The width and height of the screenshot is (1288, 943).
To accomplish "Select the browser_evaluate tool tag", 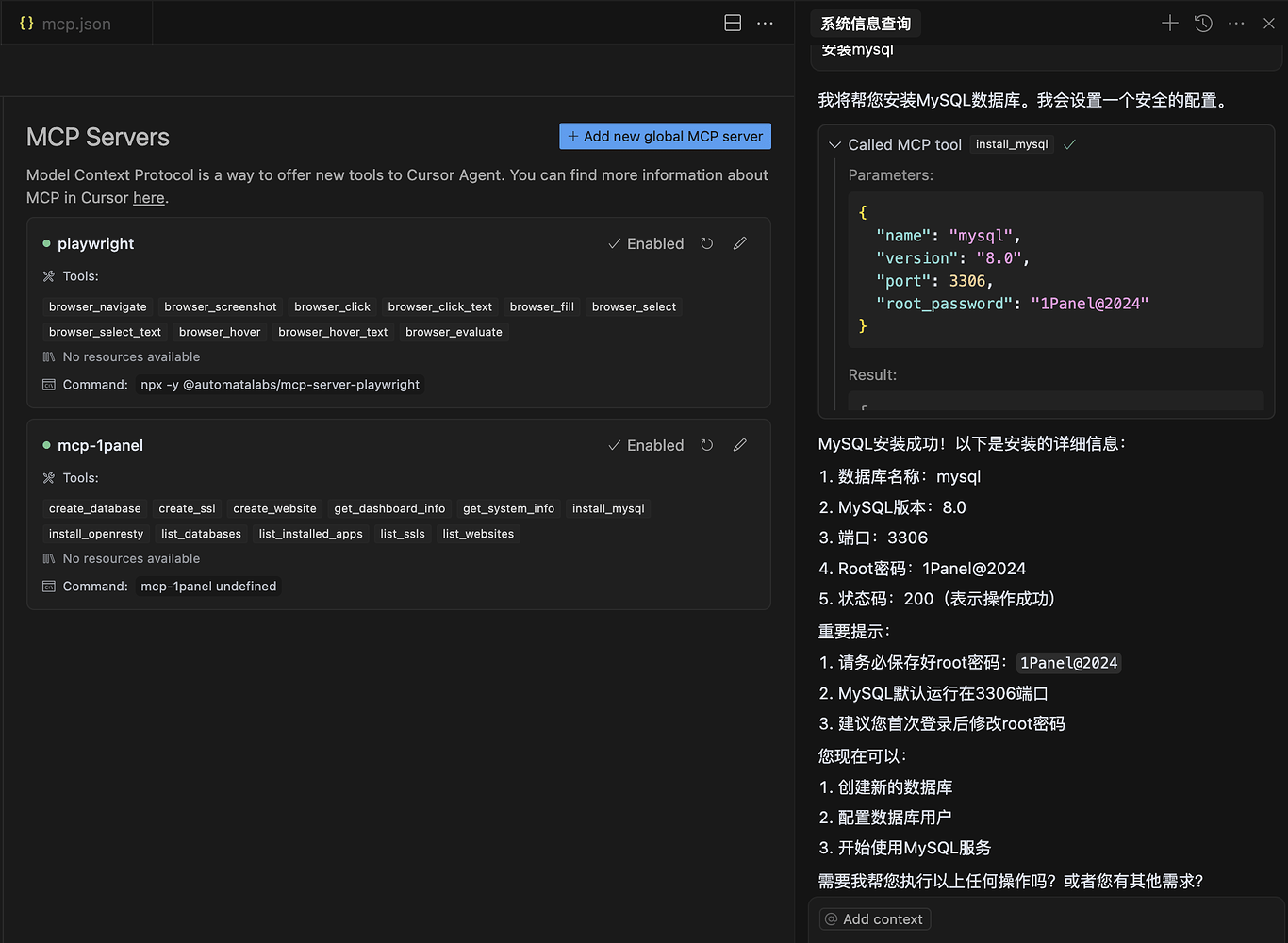I will [454, 332].
